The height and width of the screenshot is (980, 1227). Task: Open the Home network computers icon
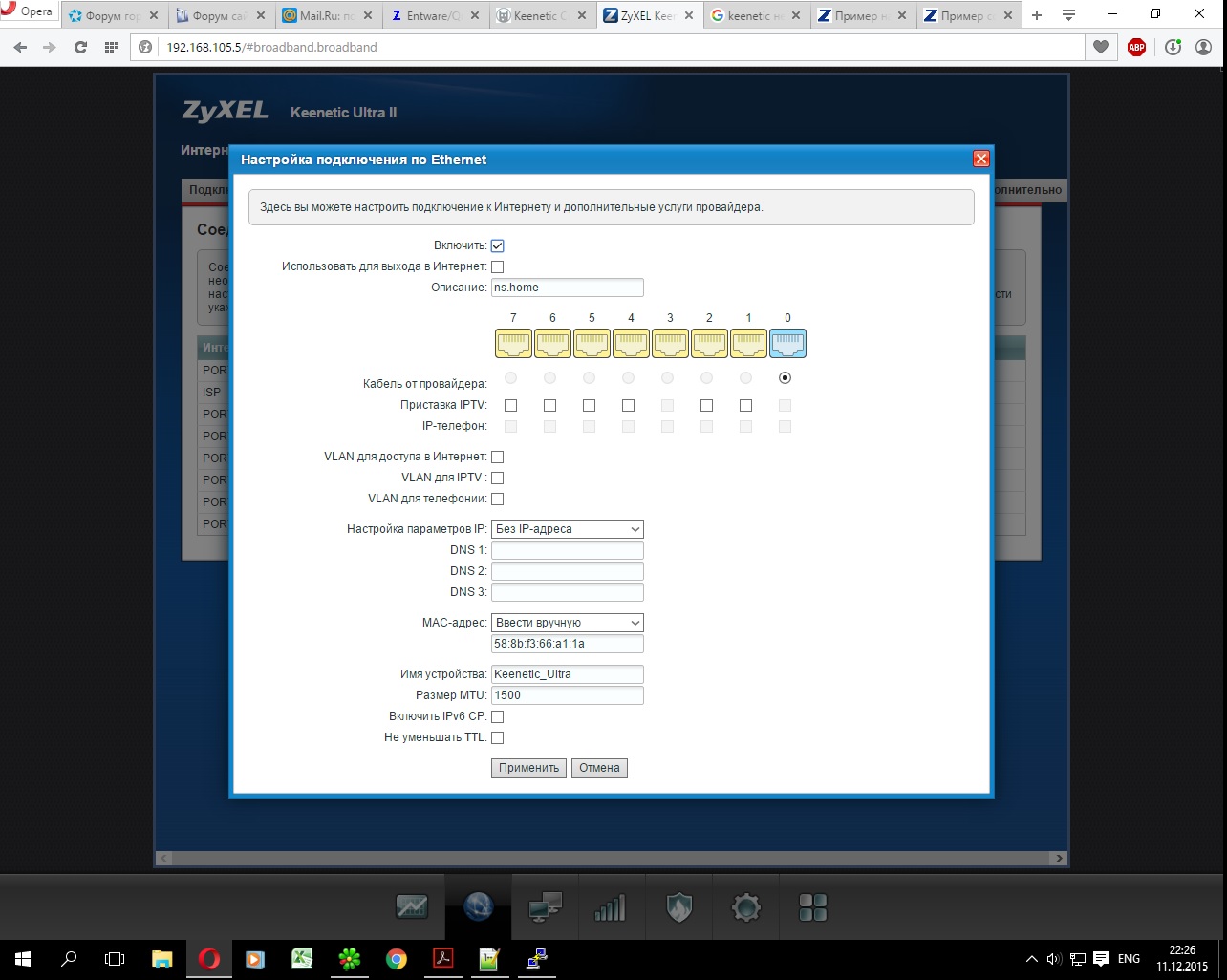546,907
